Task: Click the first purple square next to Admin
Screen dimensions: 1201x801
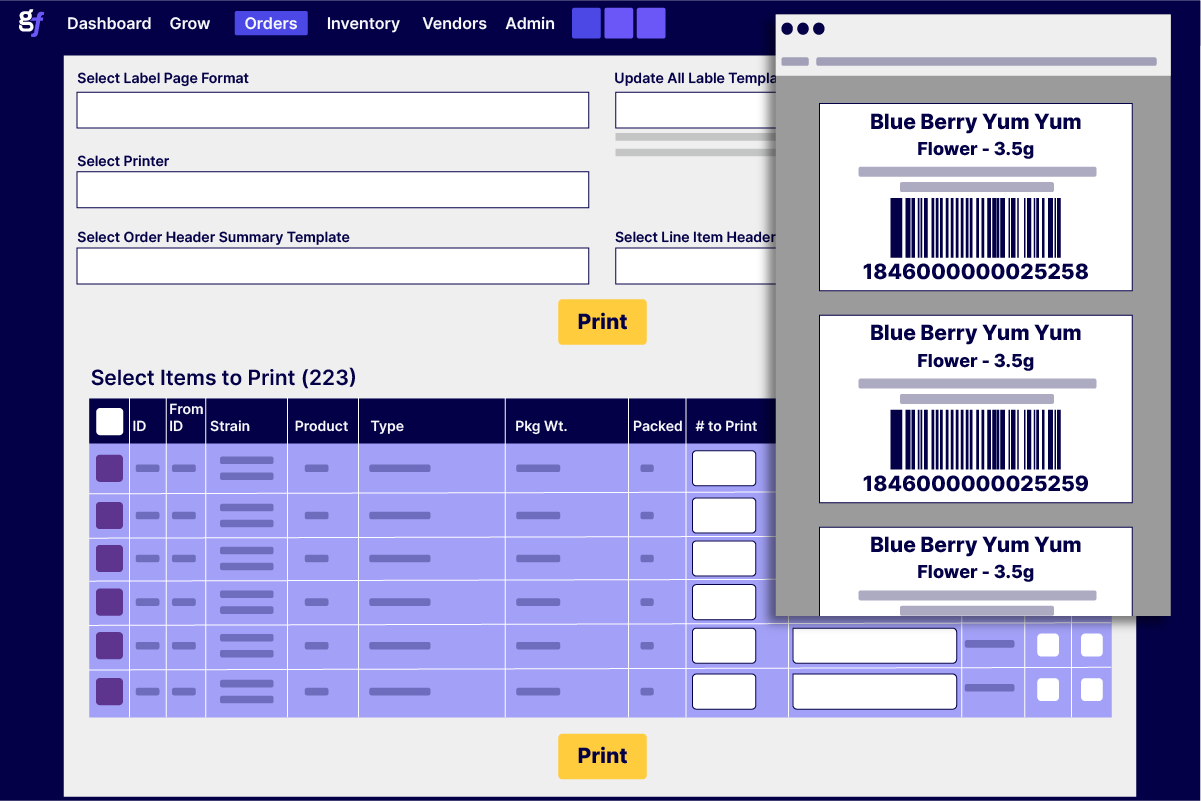Action: [586, 23]
